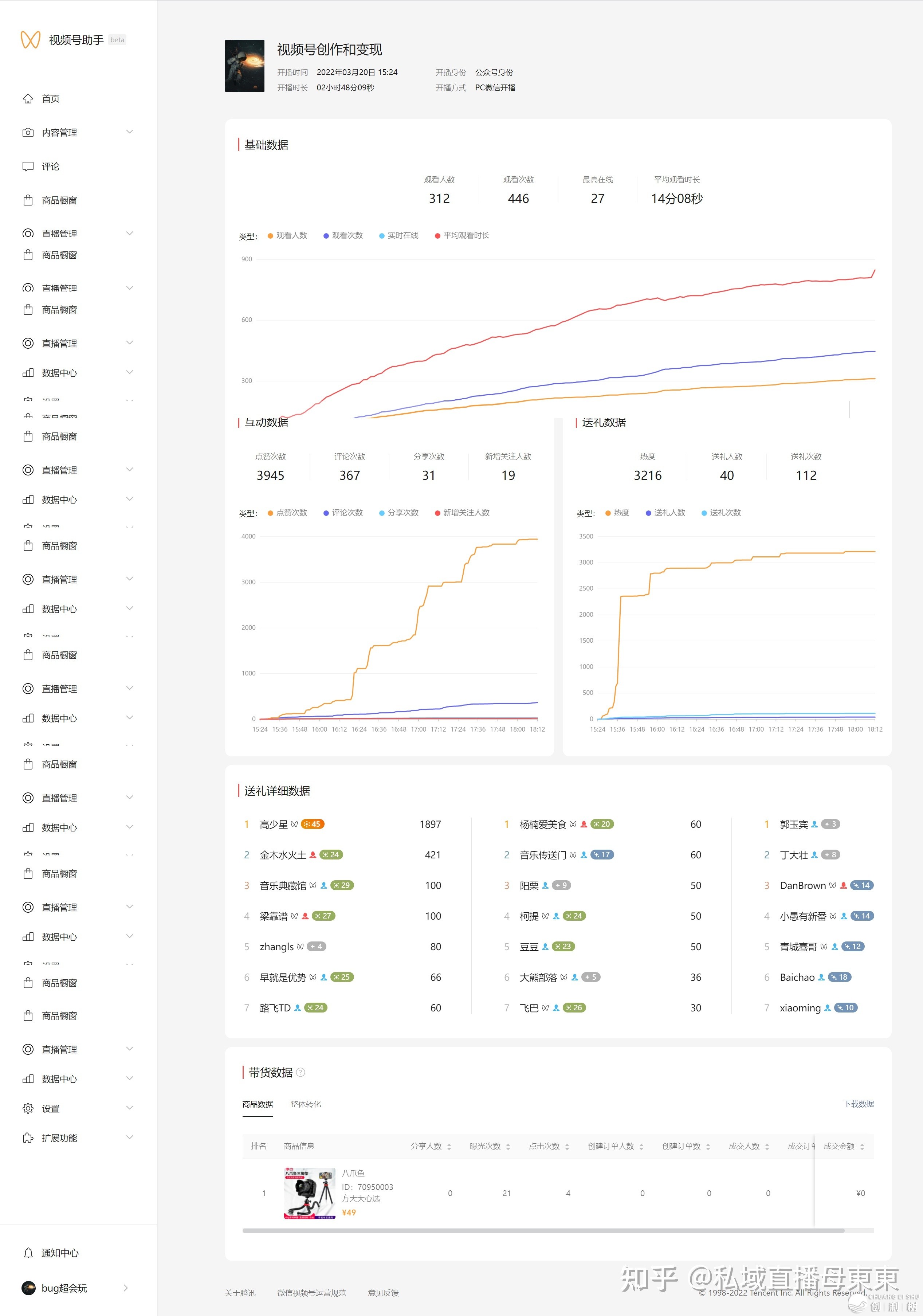
Task: Switch to the 整体转化 tab
Action: click(305, 1105)
